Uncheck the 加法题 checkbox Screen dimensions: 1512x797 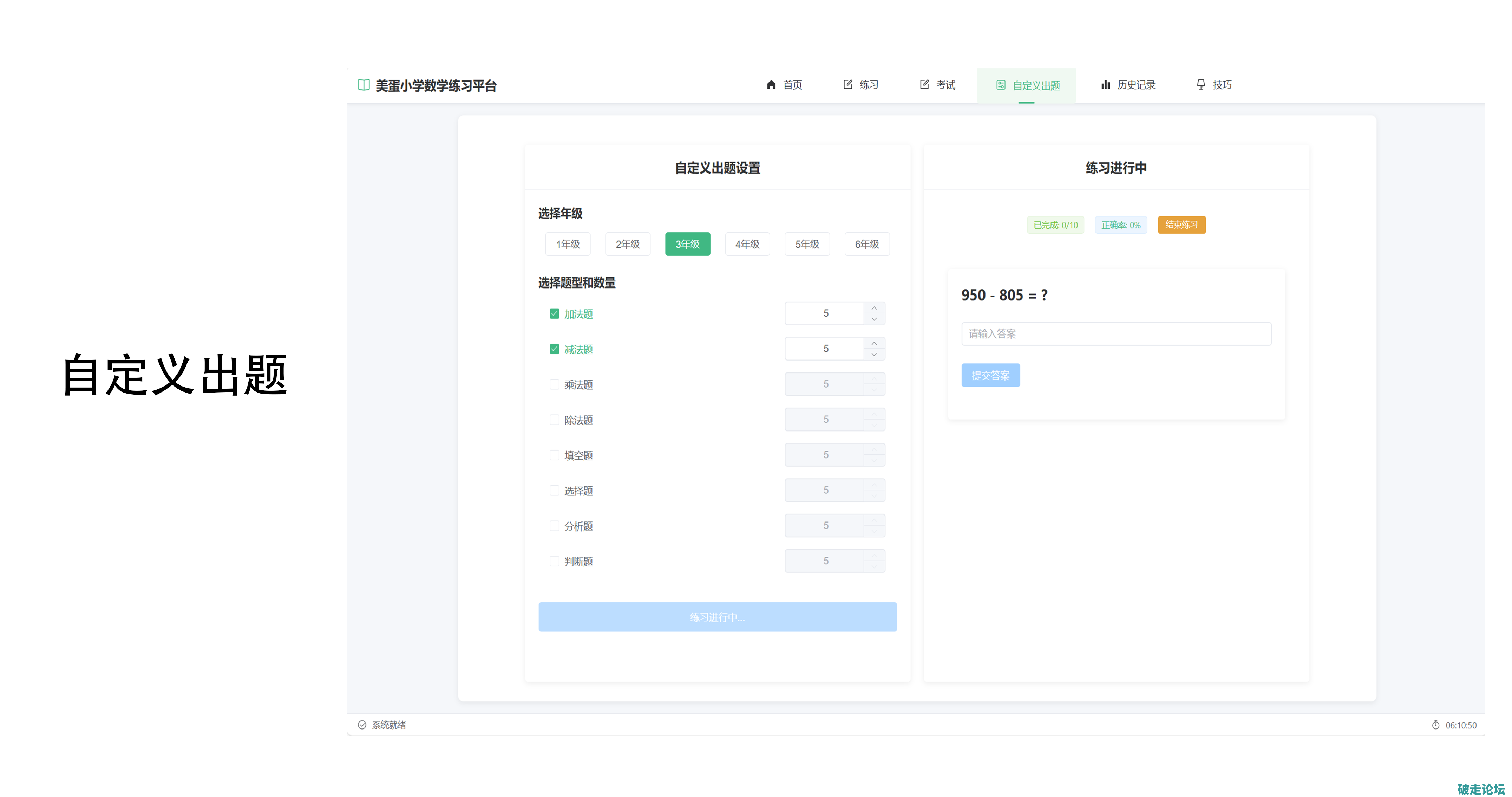[x=554, y=313]
